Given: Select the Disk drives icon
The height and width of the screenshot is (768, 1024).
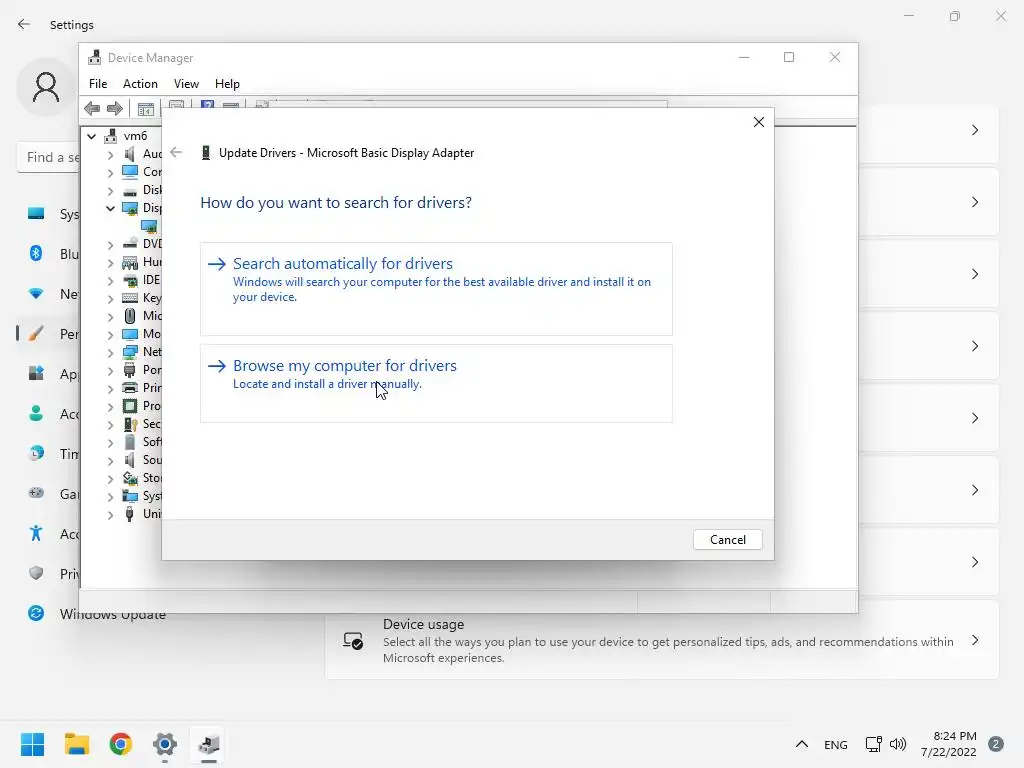Looking at the screenshot, I should (130, 190).
